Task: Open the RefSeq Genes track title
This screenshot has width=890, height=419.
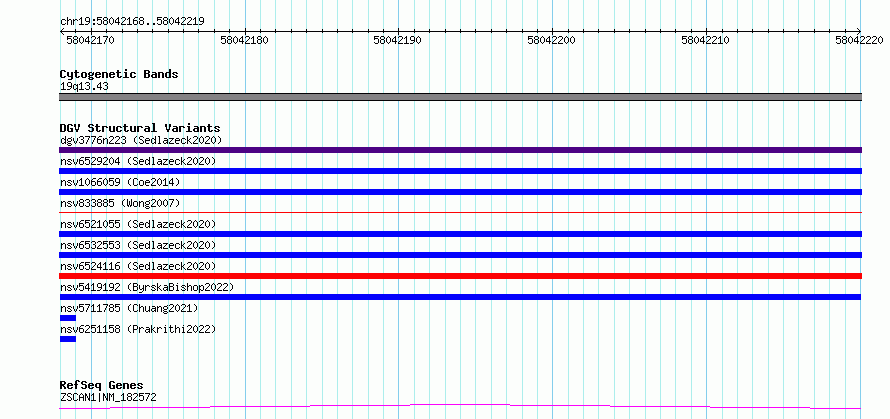Action: (101, 386)
